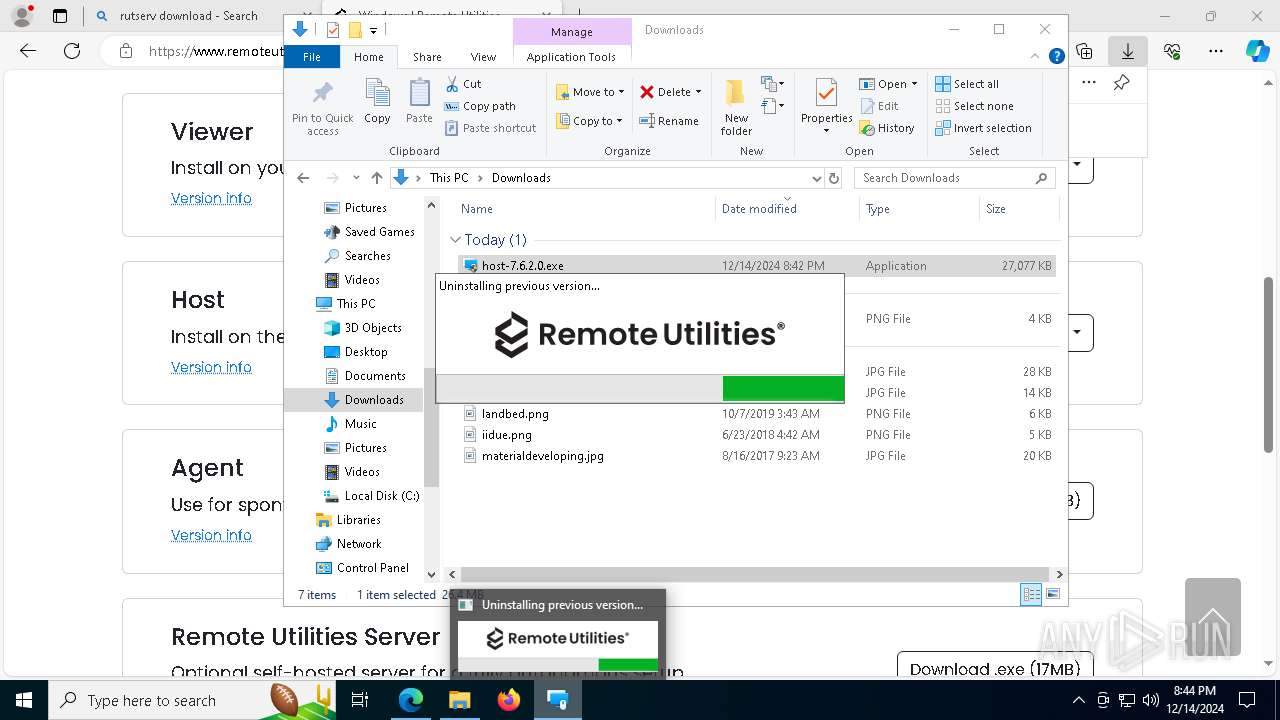This screenshot has width=1280, height=720.
Task: Click Invert selection in ribbon
Action: [983, 128]
